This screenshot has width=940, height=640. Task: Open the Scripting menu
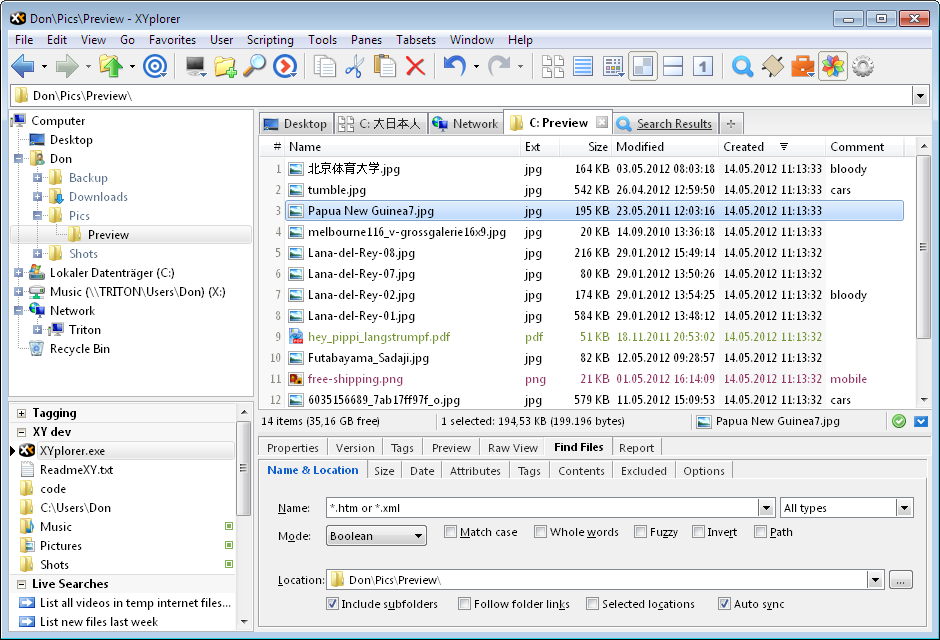click(x=270, y=40)
